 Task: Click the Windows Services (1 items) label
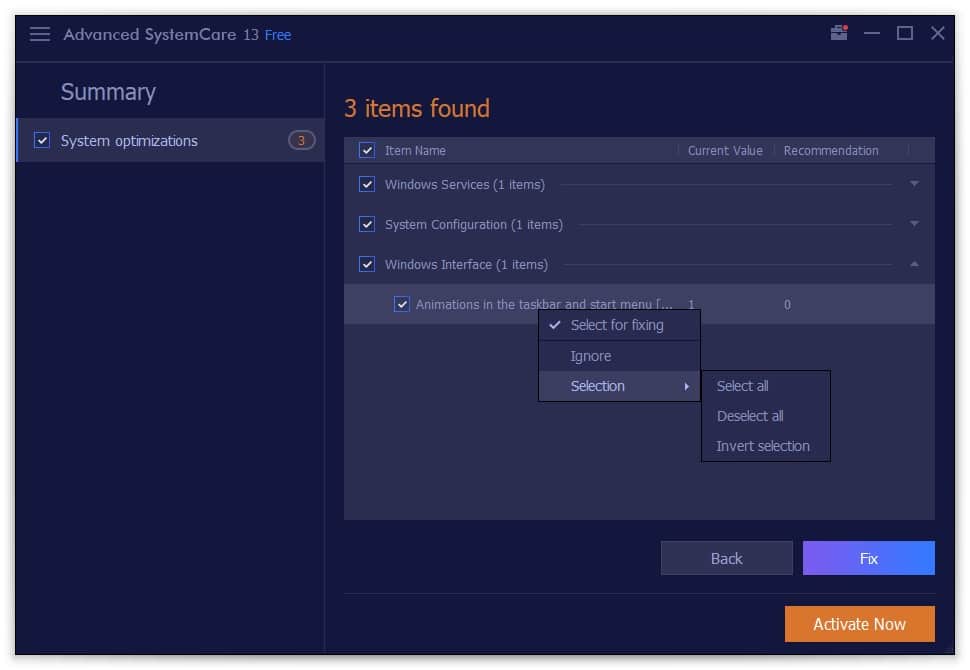(x=465, y=184)
